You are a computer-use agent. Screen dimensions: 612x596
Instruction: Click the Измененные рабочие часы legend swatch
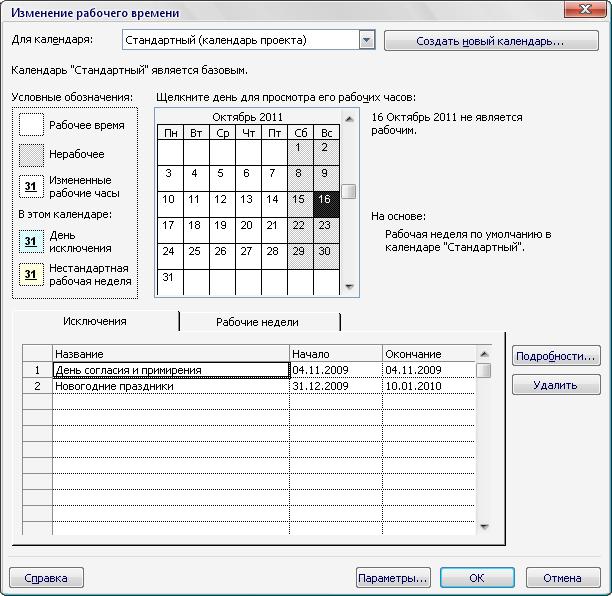(x=32, y=186)
